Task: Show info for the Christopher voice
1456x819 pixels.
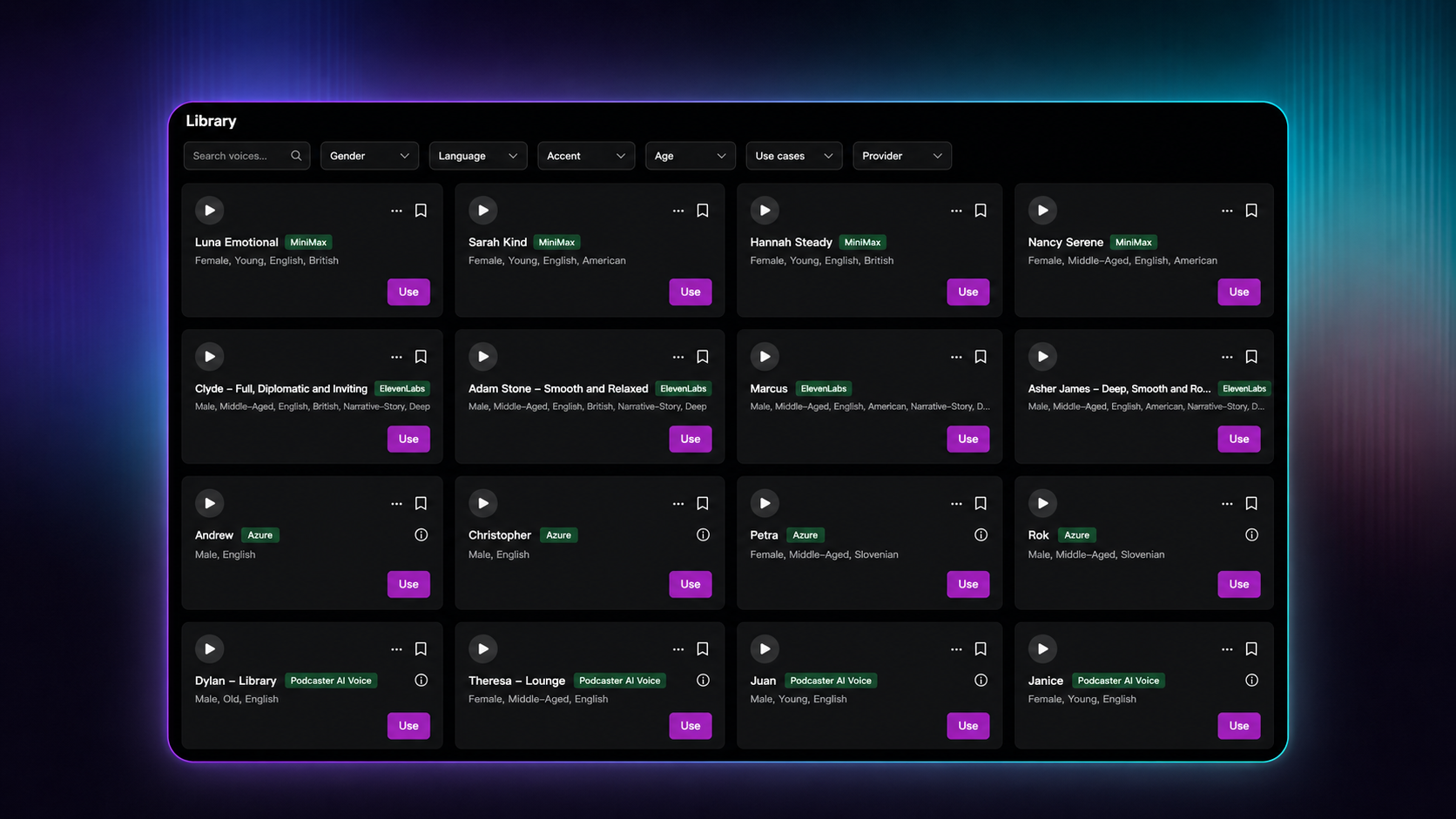Action: pos(703,534)
